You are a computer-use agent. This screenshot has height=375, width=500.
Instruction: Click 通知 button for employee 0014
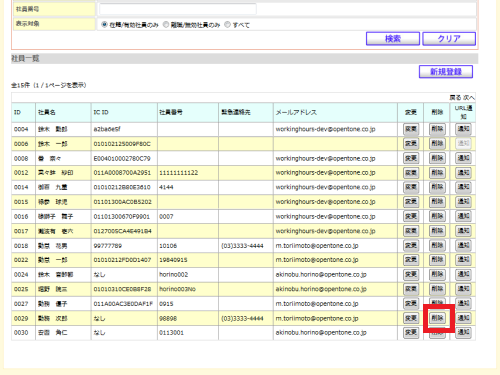pyautogui.click(x=463, y=187)
